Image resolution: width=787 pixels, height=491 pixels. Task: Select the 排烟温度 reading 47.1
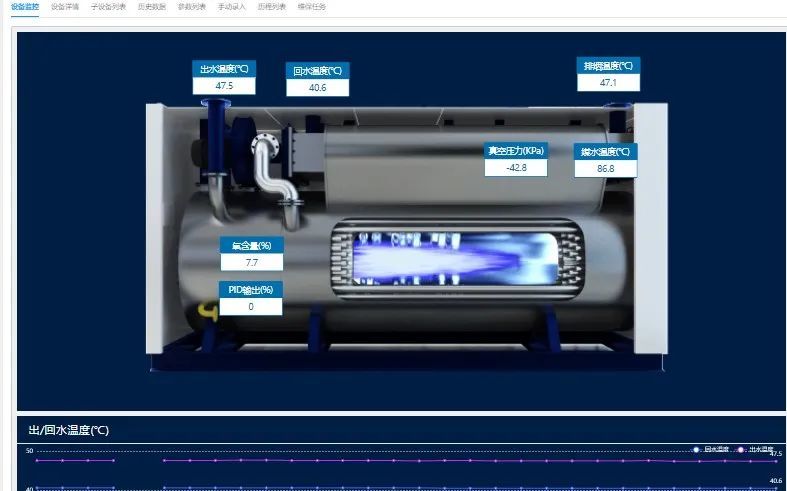(x=608, y=83)
